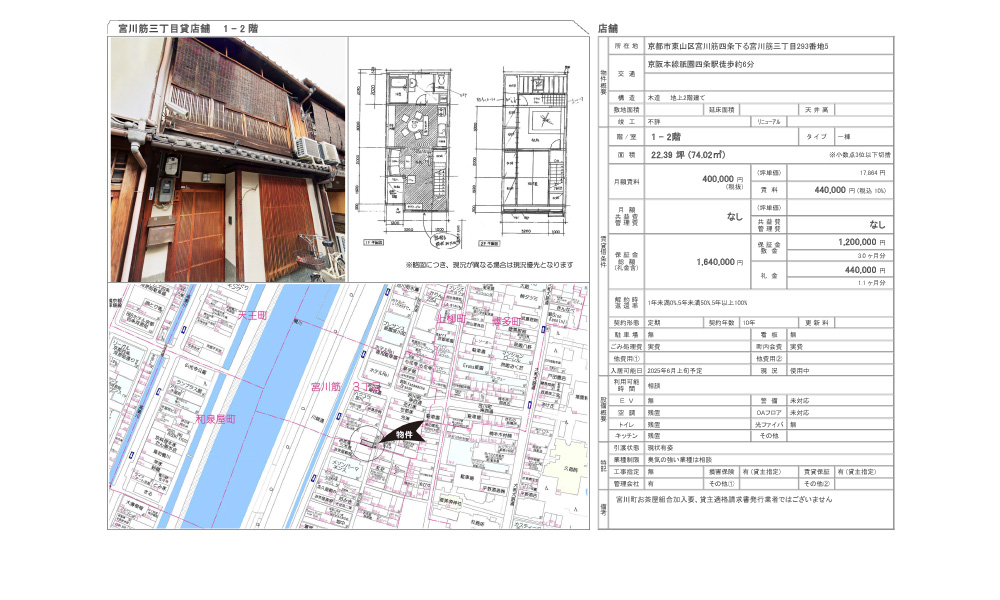
Task: Click the 和泉屋町 label on the map
Action: point(216,419)
